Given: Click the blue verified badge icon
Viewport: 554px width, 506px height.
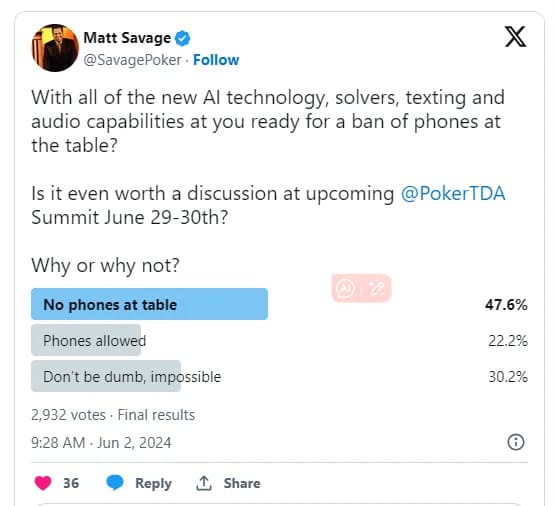Looking at the screenshot, I should (183, 38).
